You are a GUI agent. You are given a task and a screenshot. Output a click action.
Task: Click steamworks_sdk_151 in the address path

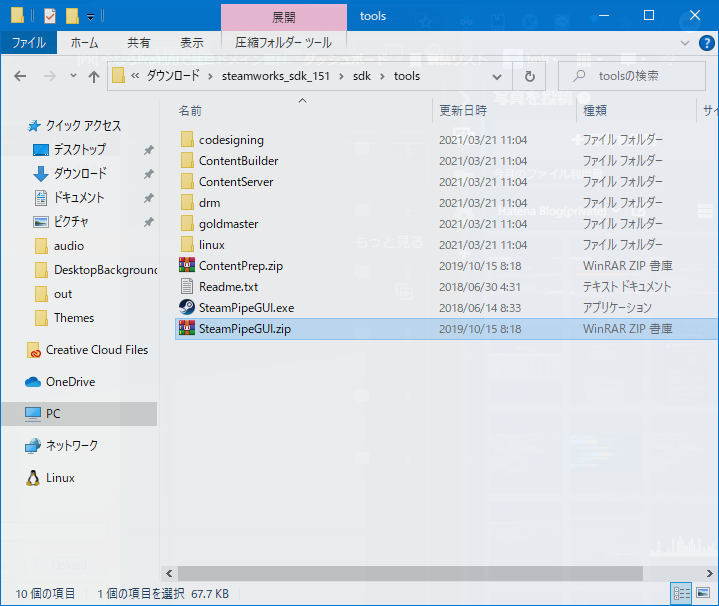(276, 76)
